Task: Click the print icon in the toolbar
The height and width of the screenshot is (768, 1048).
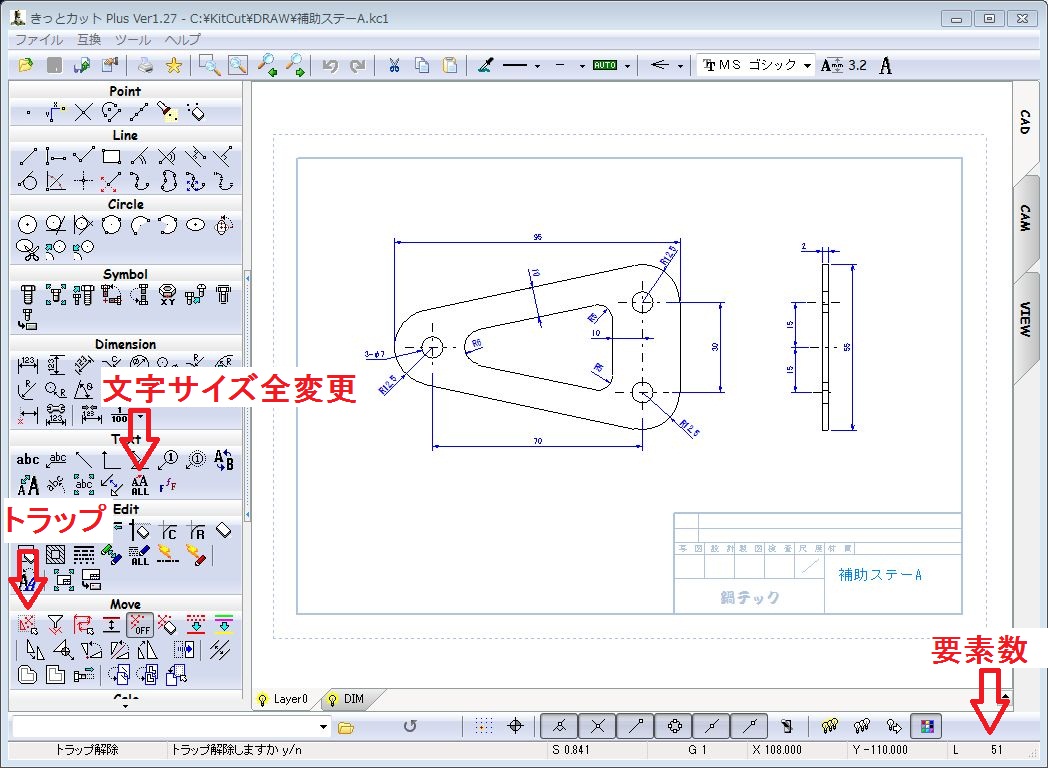Action: point(145,65)
